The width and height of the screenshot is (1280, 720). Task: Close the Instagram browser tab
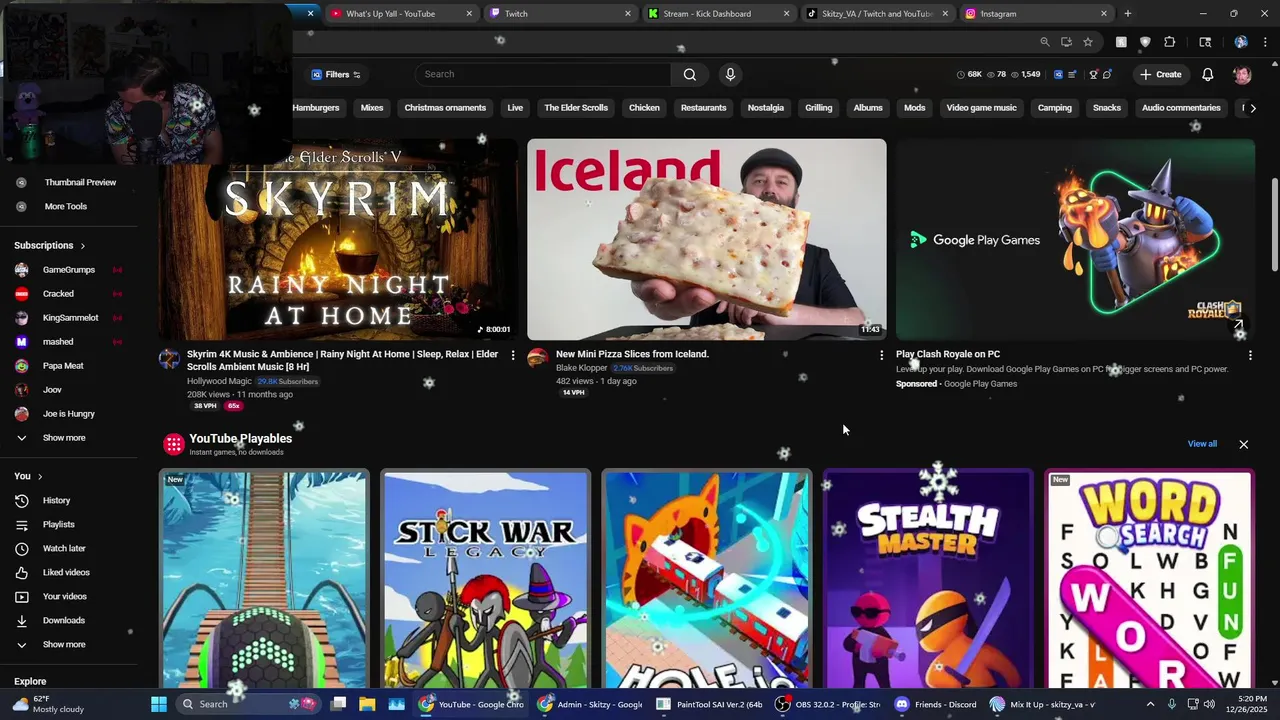point(1104,14)
